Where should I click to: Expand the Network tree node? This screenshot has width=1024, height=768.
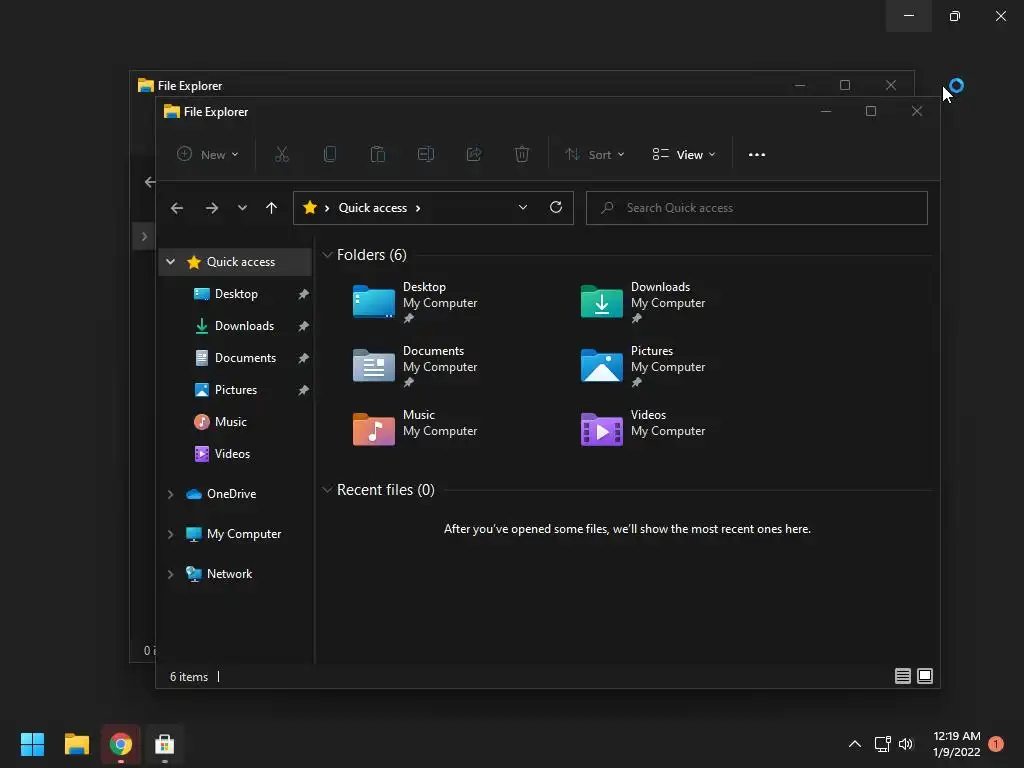[170, 574]
